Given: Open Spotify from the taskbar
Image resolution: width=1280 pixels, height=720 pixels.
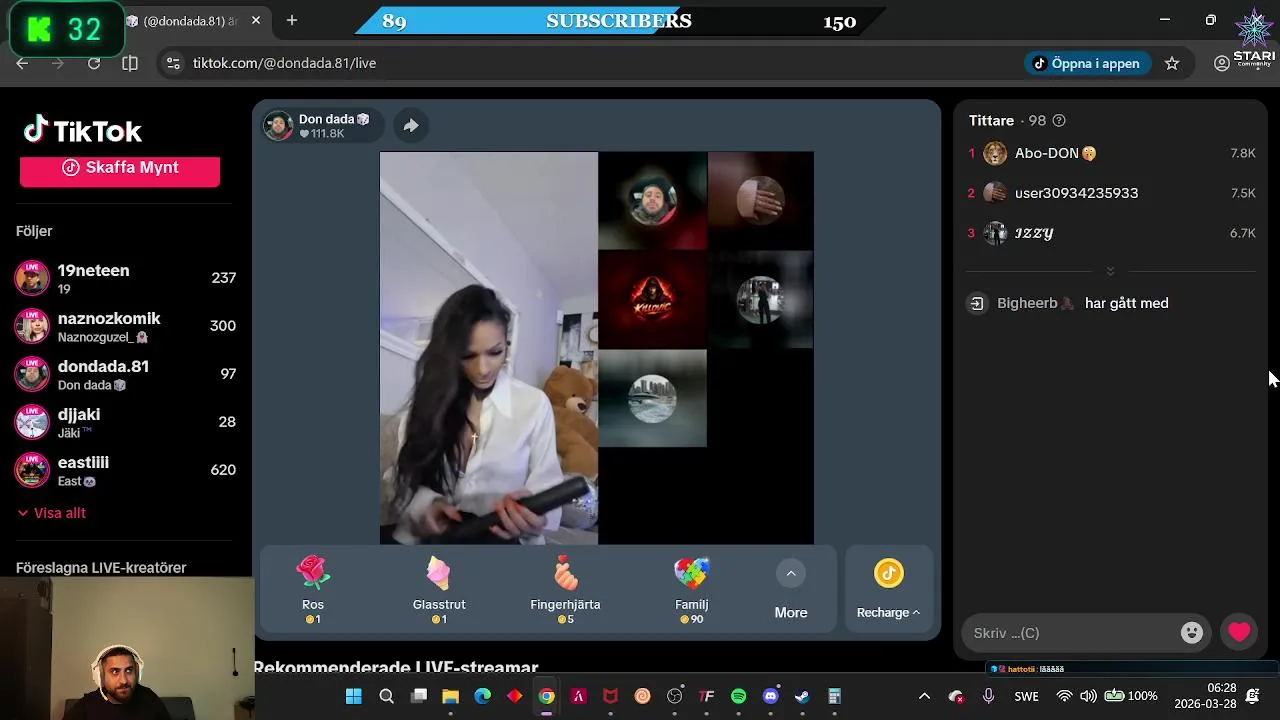Looking at the screenshot, I should [738, 696].
